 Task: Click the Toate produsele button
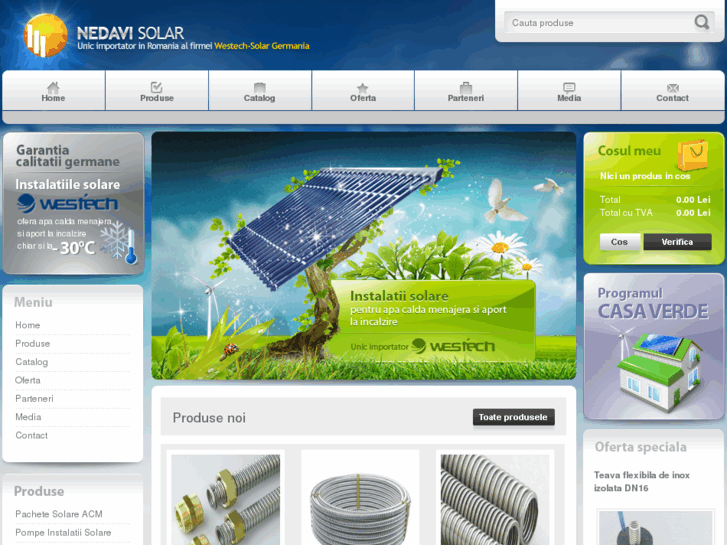pyautogui.click(x=513, y=417)
